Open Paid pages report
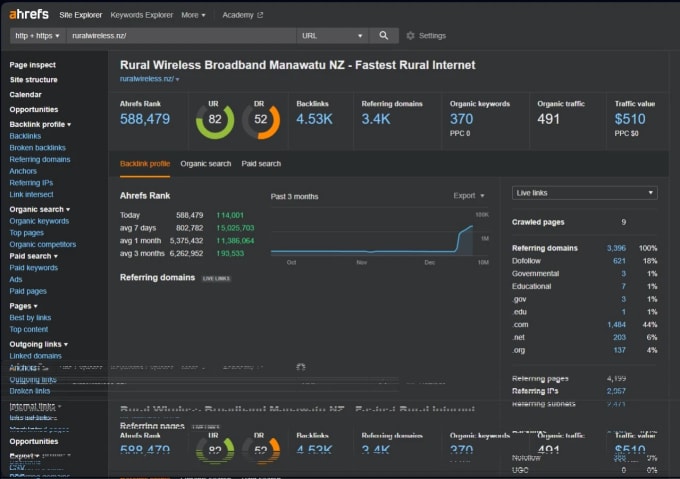Image resolution: width=680 pixels, height=479 pixels. click(x=28, y=291)
